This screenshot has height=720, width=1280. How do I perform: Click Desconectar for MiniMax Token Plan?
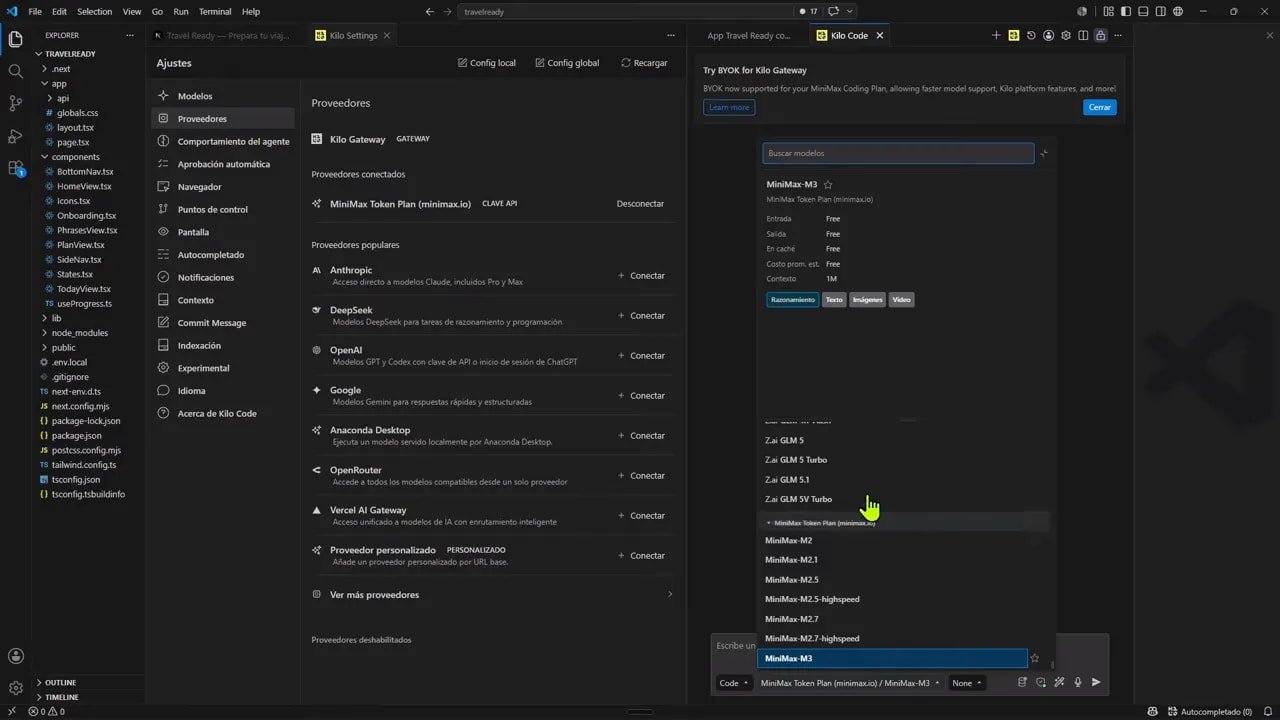(640, 204)
